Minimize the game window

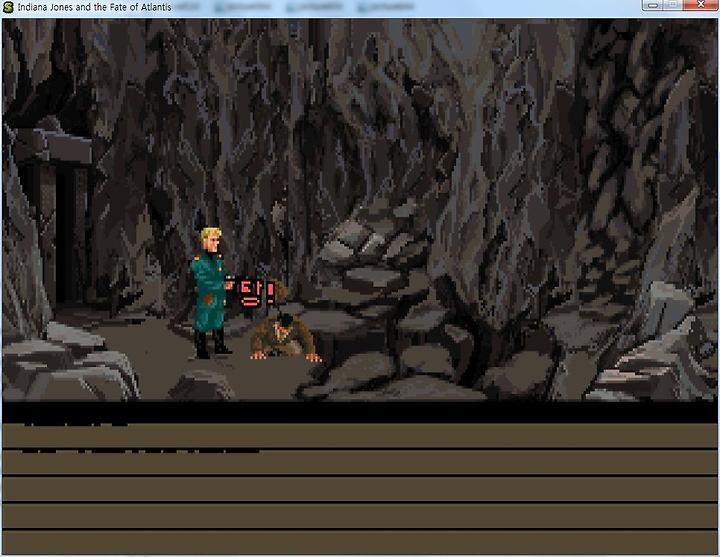point(652,5)
